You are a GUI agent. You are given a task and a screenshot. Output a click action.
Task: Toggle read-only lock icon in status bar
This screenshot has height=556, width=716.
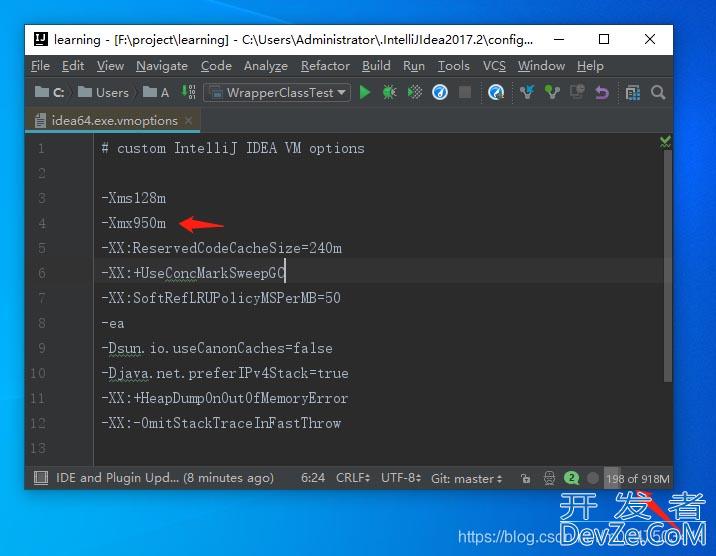pos(526,478)
